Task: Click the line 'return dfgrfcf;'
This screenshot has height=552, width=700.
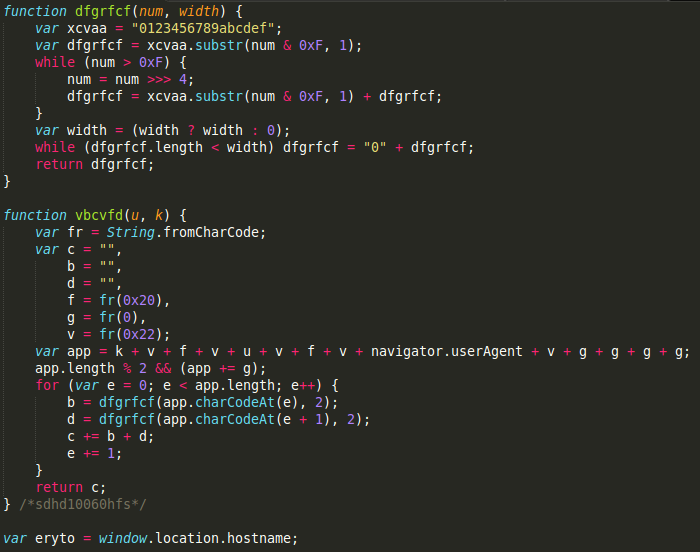Action: pos(95,164)
